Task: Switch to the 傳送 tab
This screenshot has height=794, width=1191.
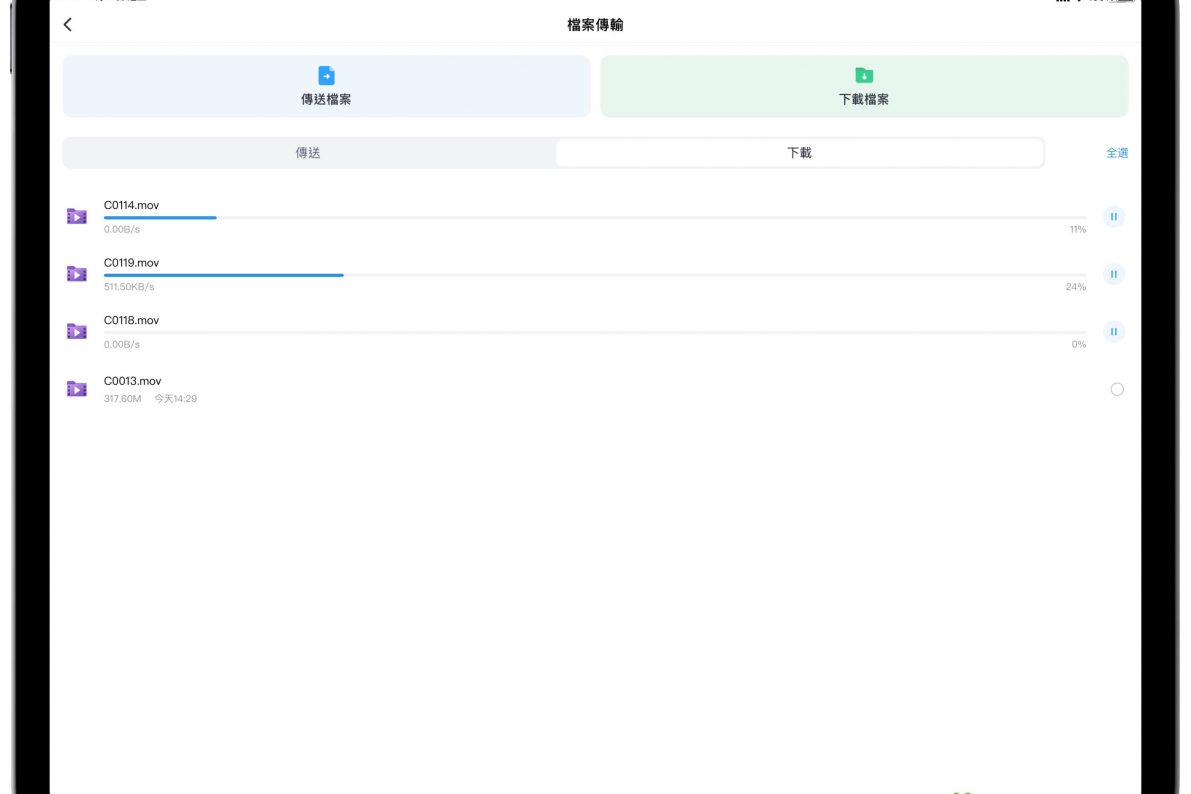Action: tap(308, 153)
